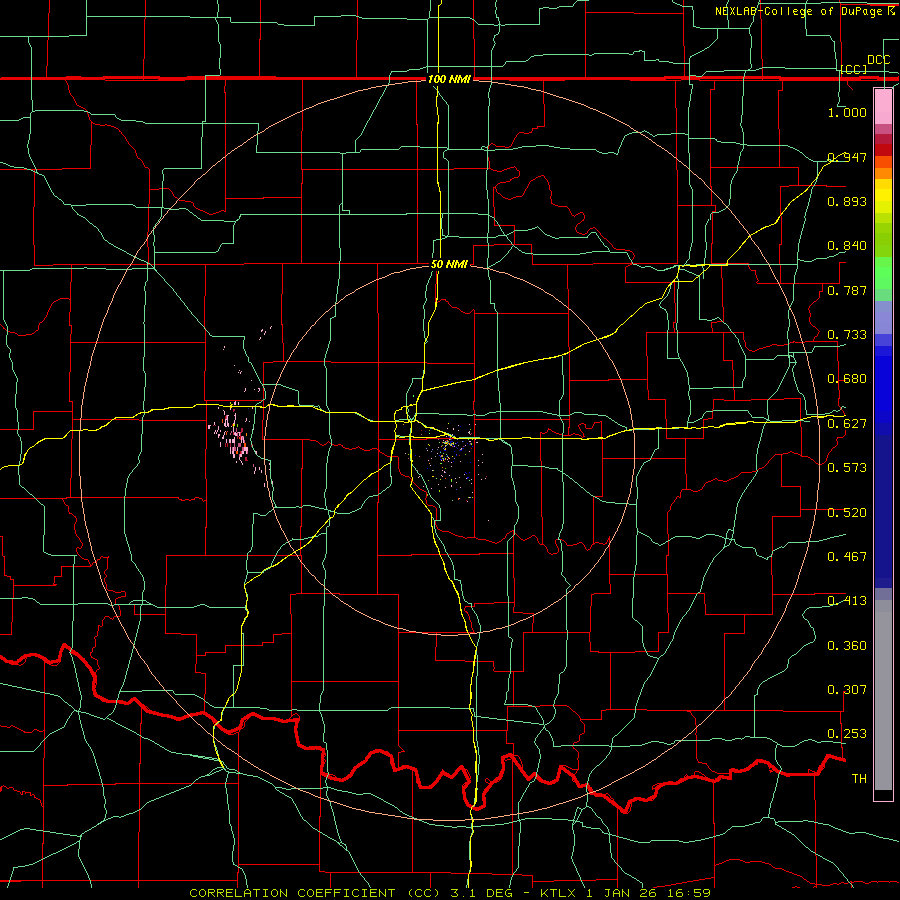Select the 0.840 legend value

coord(847,246)
